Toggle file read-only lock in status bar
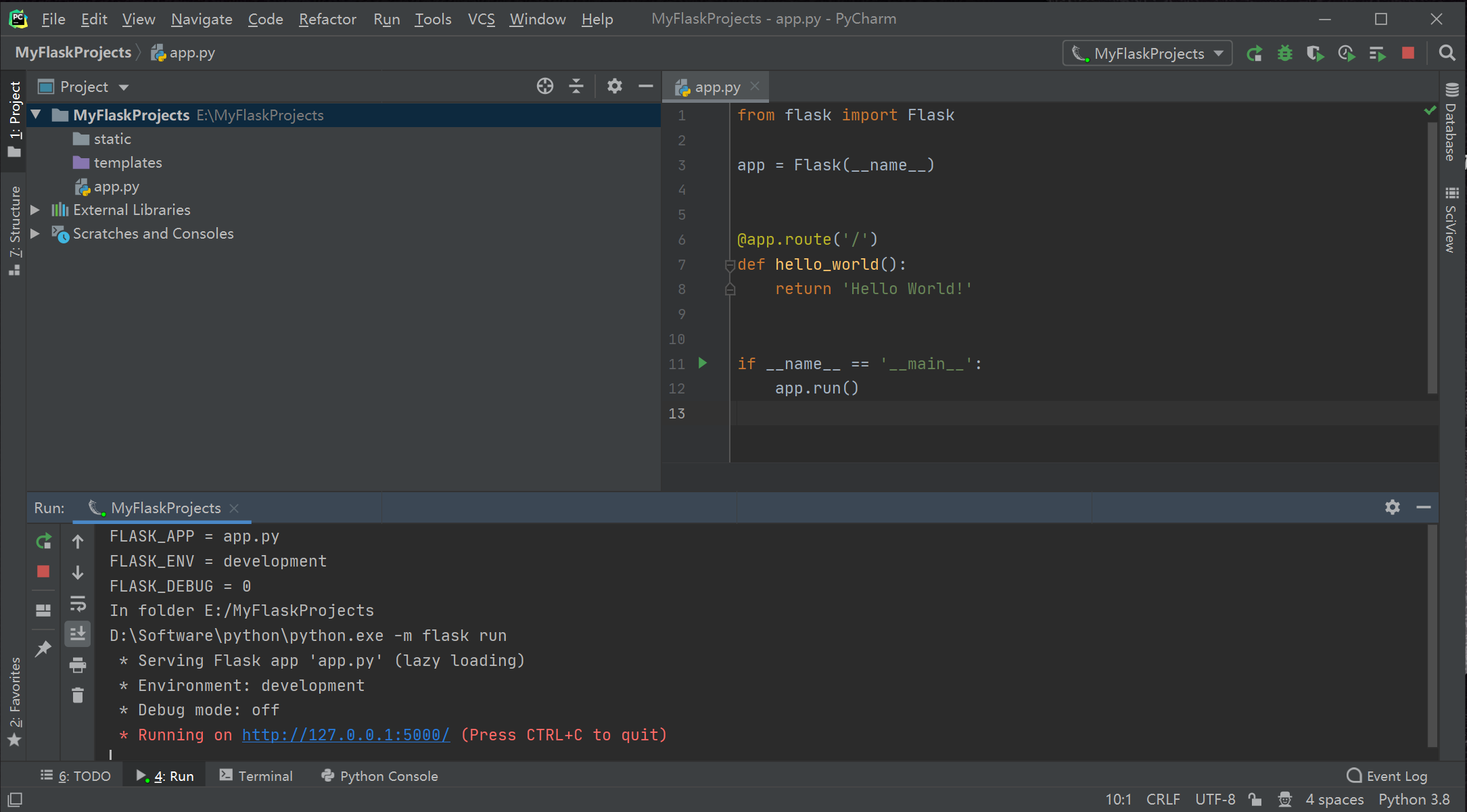 [x=1255, y=800]
